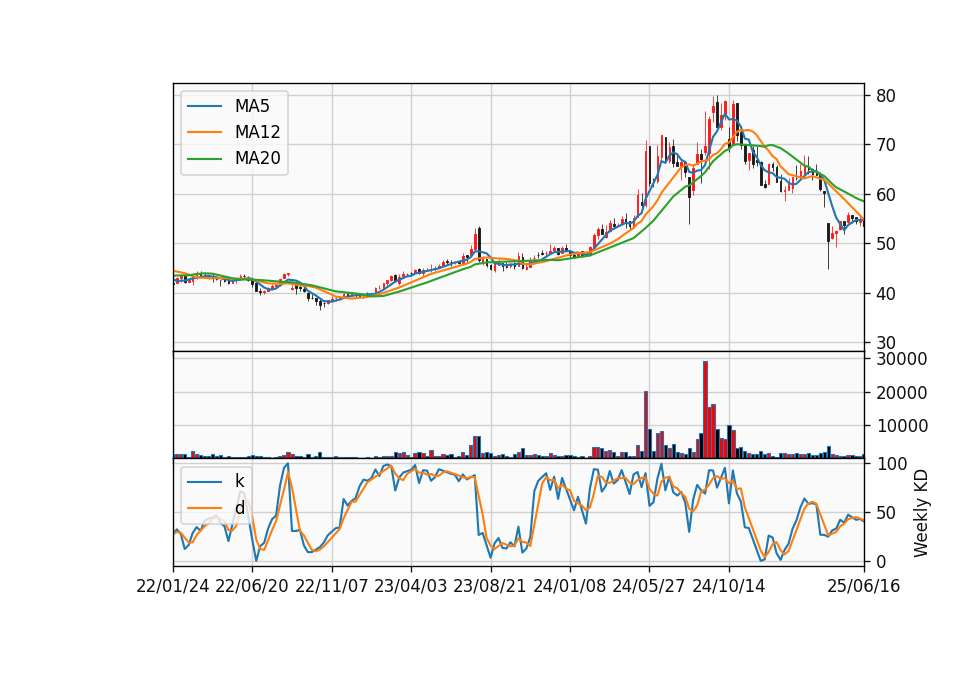Click the green MA20 legend line sample
The image size is (960, 690).
[x=204, y=159]
